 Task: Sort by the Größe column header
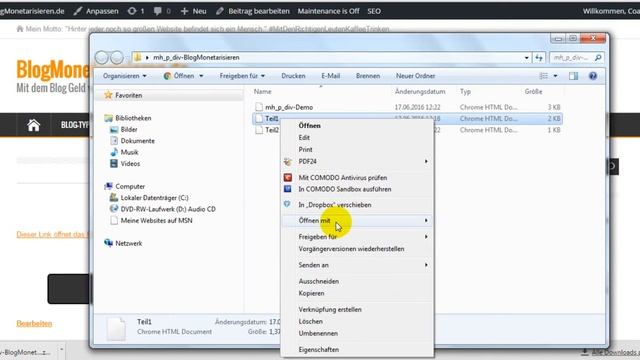[533, 92]
